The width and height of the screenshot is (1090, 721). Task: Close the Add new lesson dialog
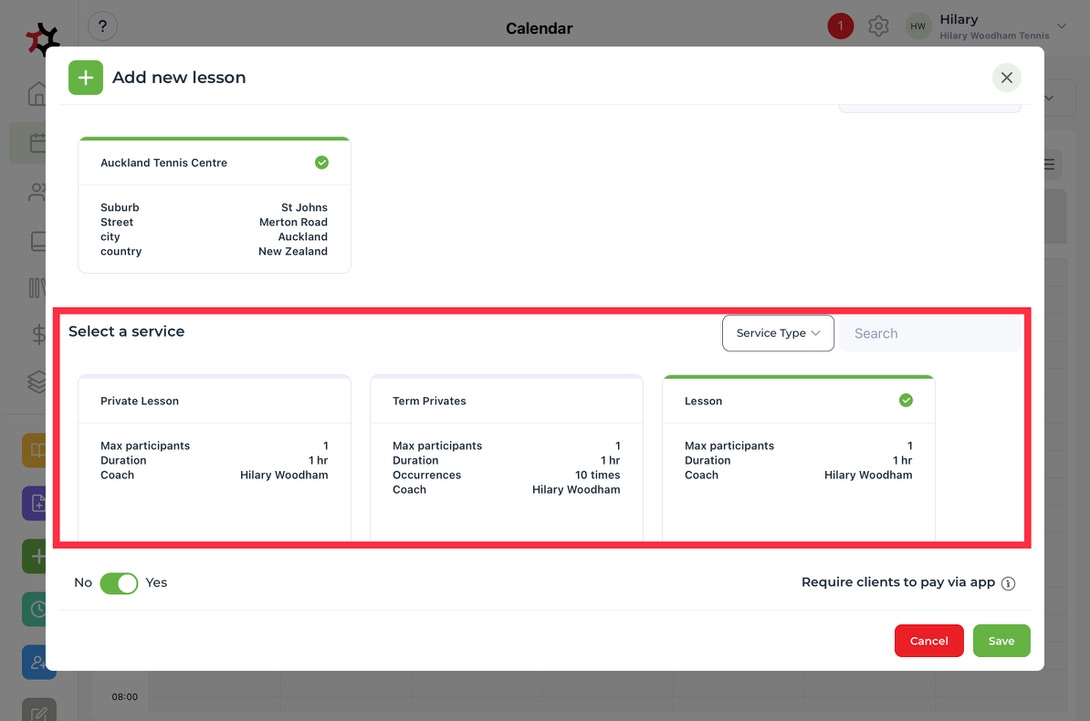click(x=1006, y=78)
